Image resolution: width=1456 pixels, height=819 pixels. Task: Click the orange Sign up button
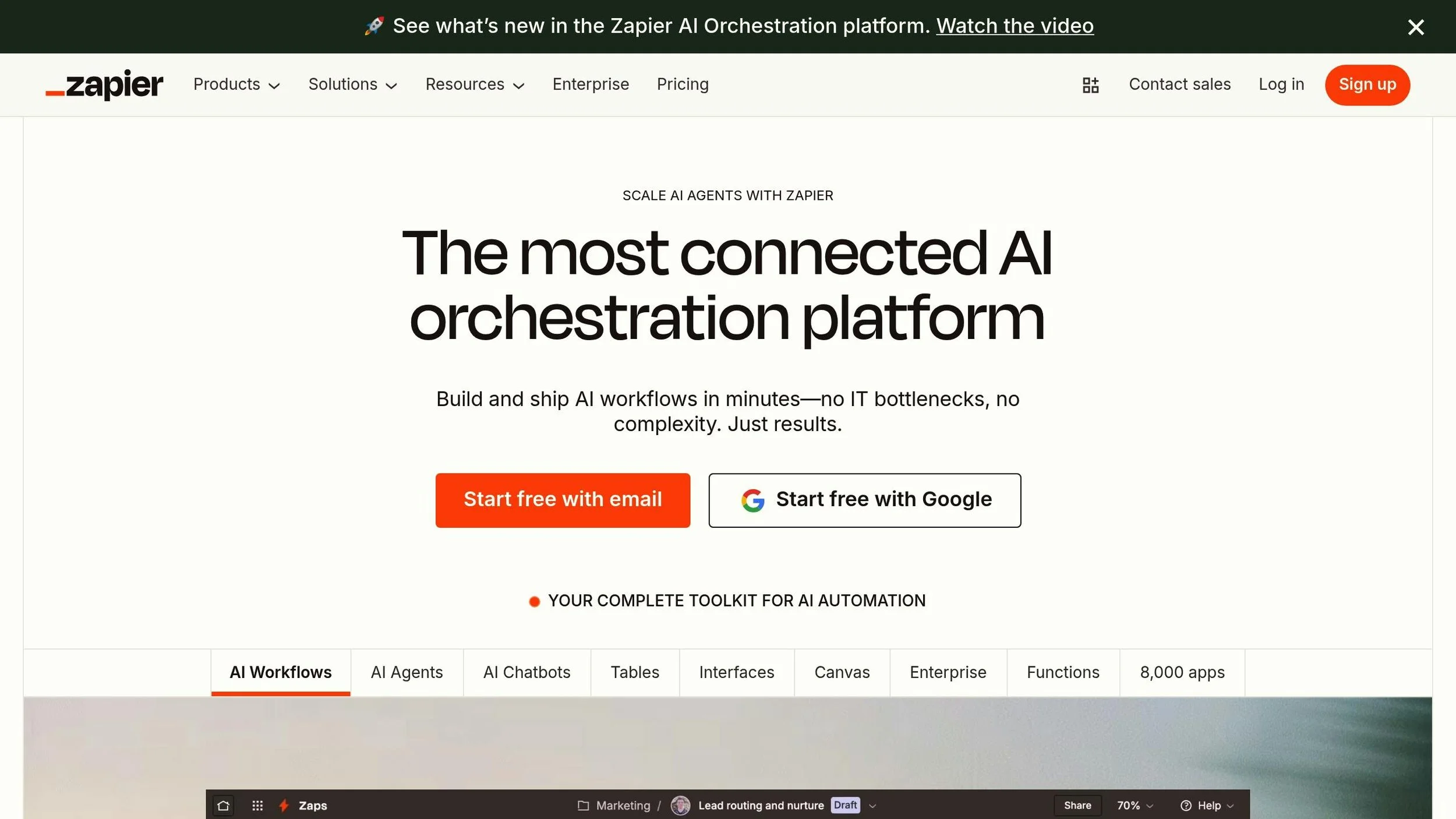click(1367, 85)
